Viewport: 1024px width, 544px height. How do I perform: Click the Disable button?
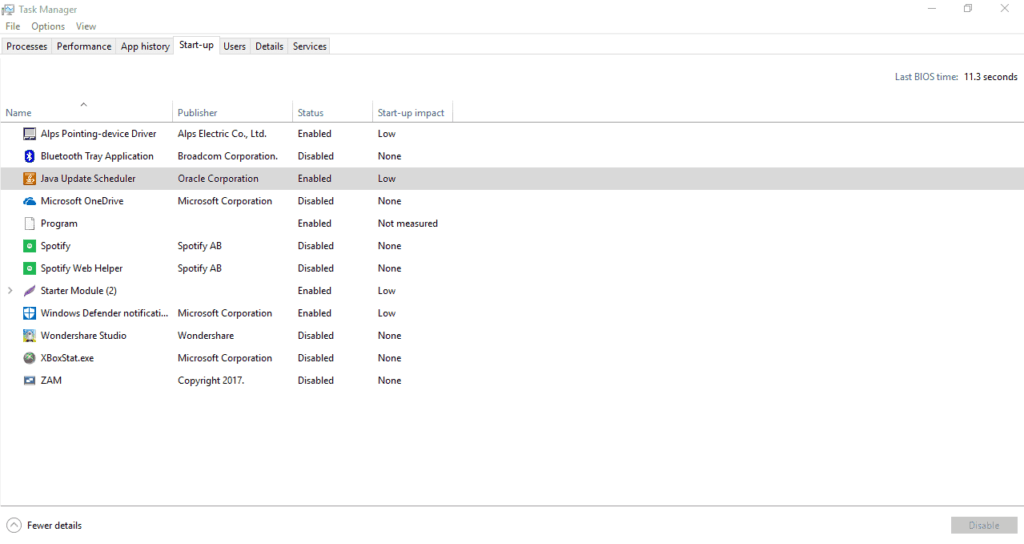[984, 525]
